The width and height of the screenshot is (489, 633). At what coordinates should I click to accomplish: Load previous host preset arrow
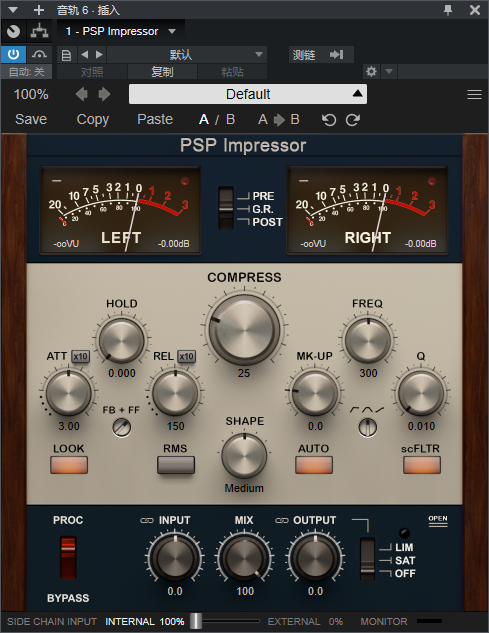coord(84,54)
